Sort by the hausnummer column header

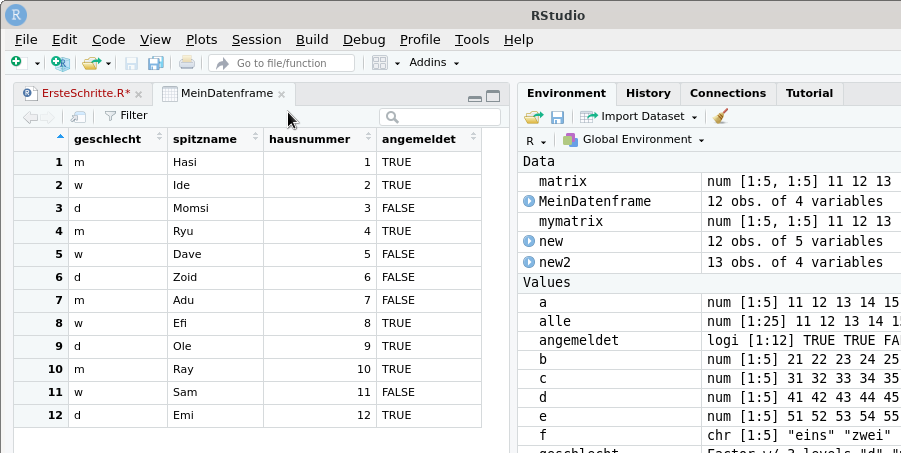[320, 139]
